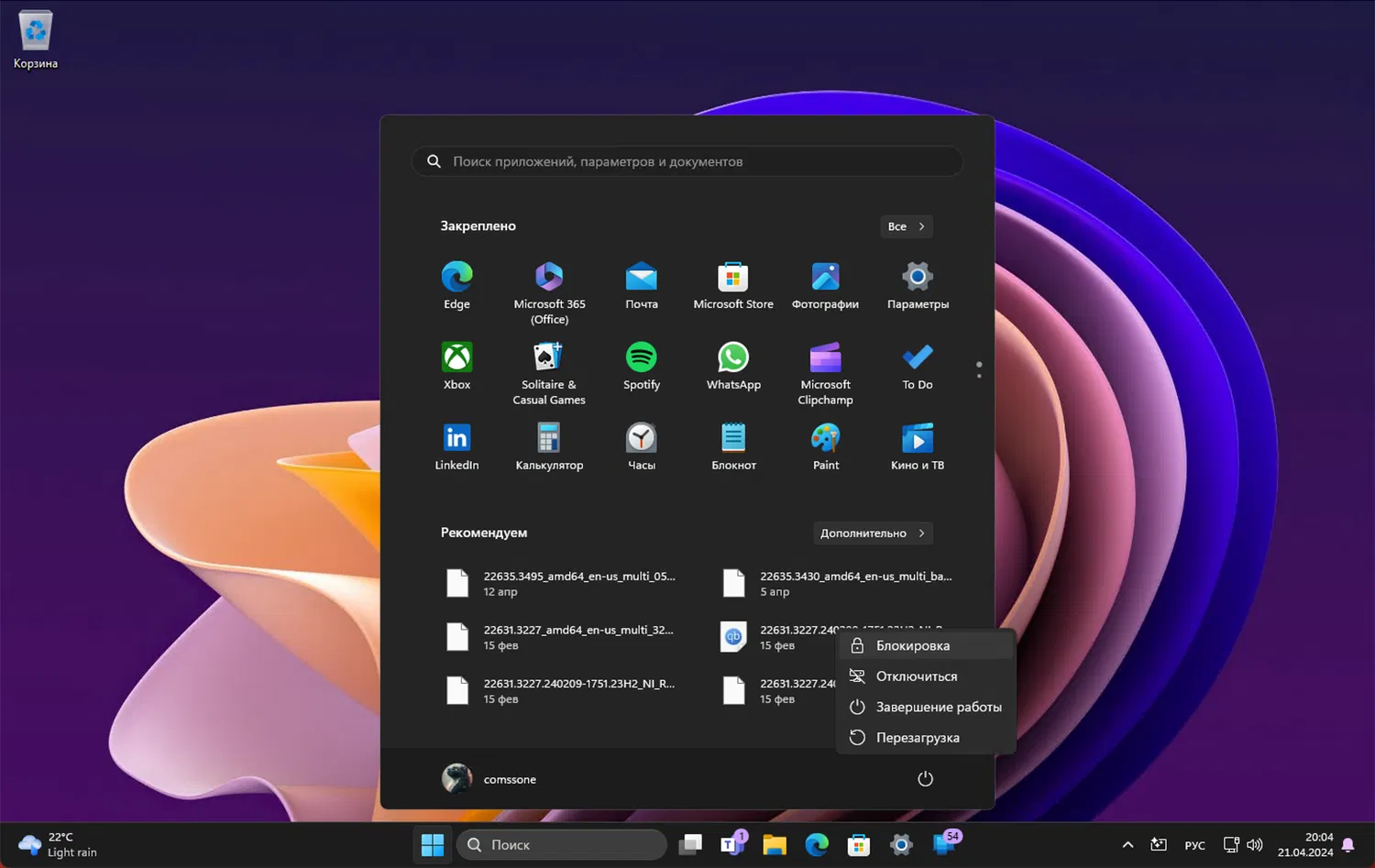Click the Start menu power icon
The width and height of the screenshot is (1375, 868).
(x=925, y=779)
